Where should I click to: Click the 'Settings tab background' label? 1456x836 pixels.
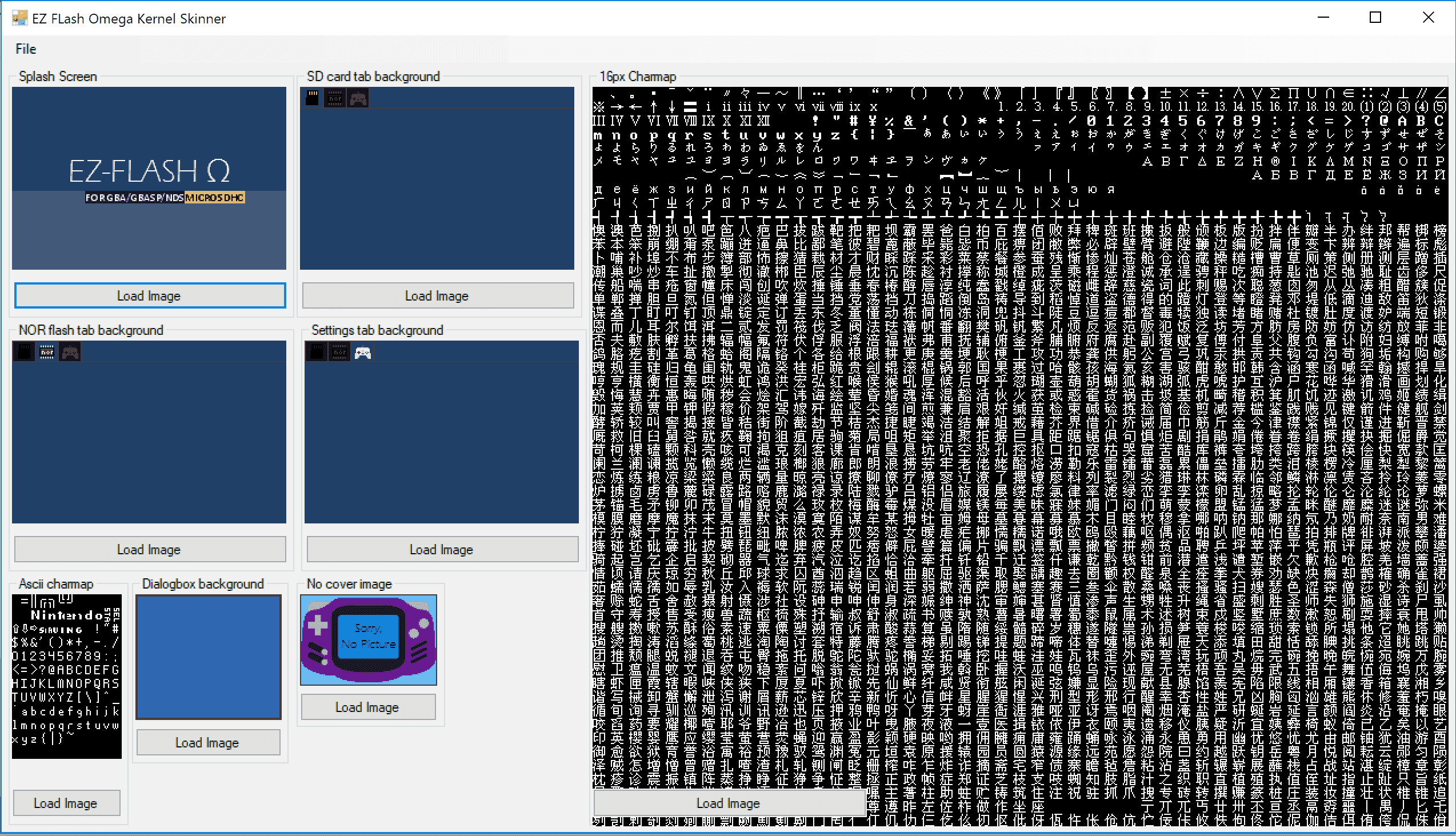tap(377, 330)
